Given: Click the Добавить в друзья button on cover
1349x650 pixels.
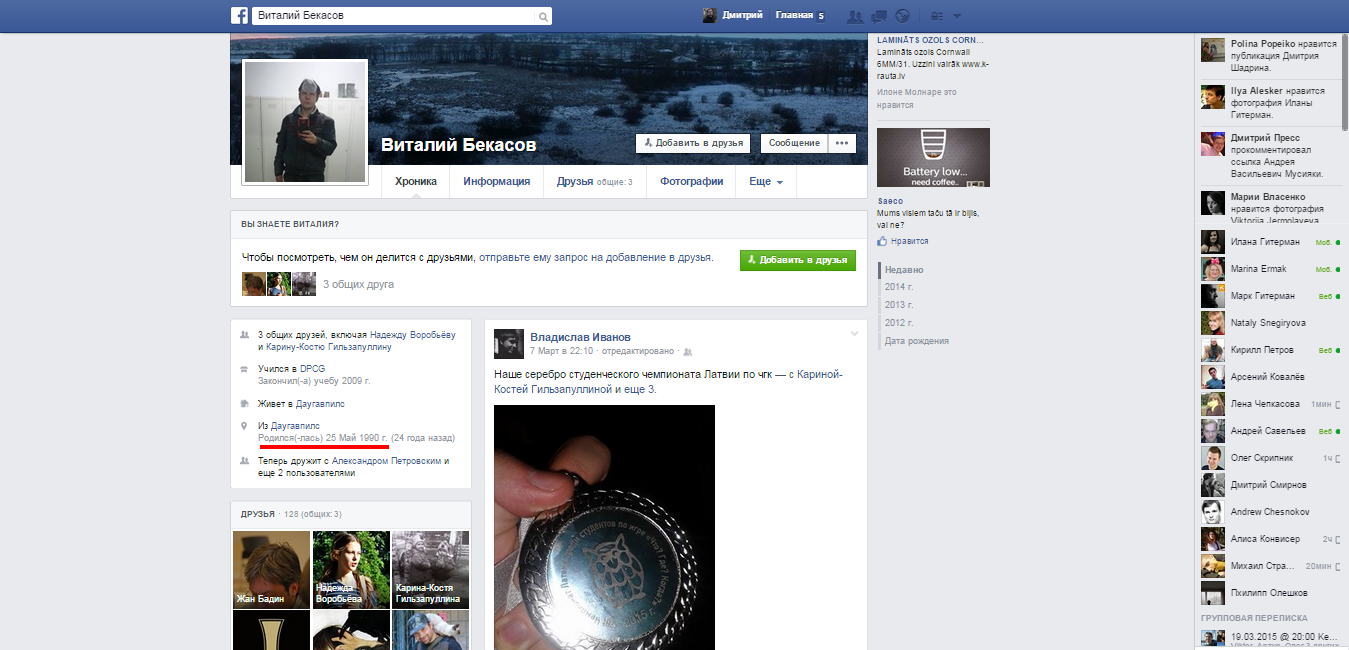Looking at the screenshot, I should point(694,143).
